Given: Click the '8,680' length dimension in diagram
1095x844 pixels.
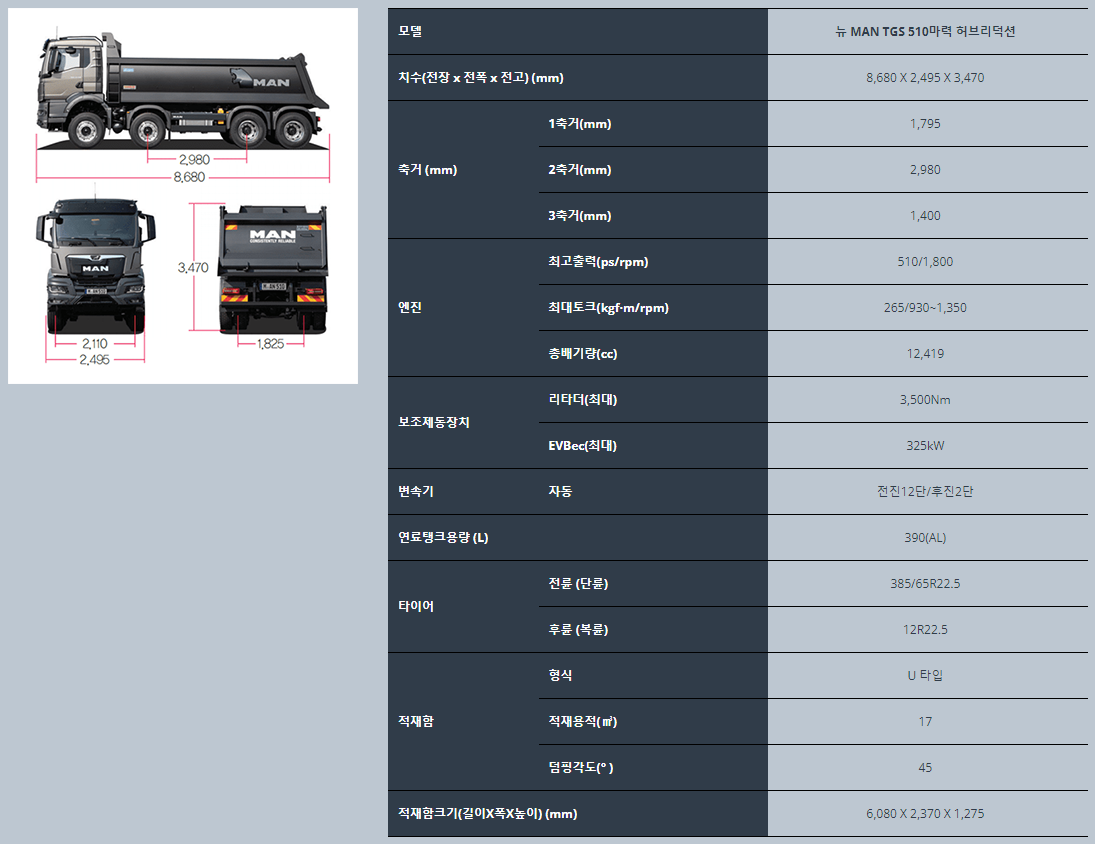Looking at the screenshot, I should tap(189, 177).
